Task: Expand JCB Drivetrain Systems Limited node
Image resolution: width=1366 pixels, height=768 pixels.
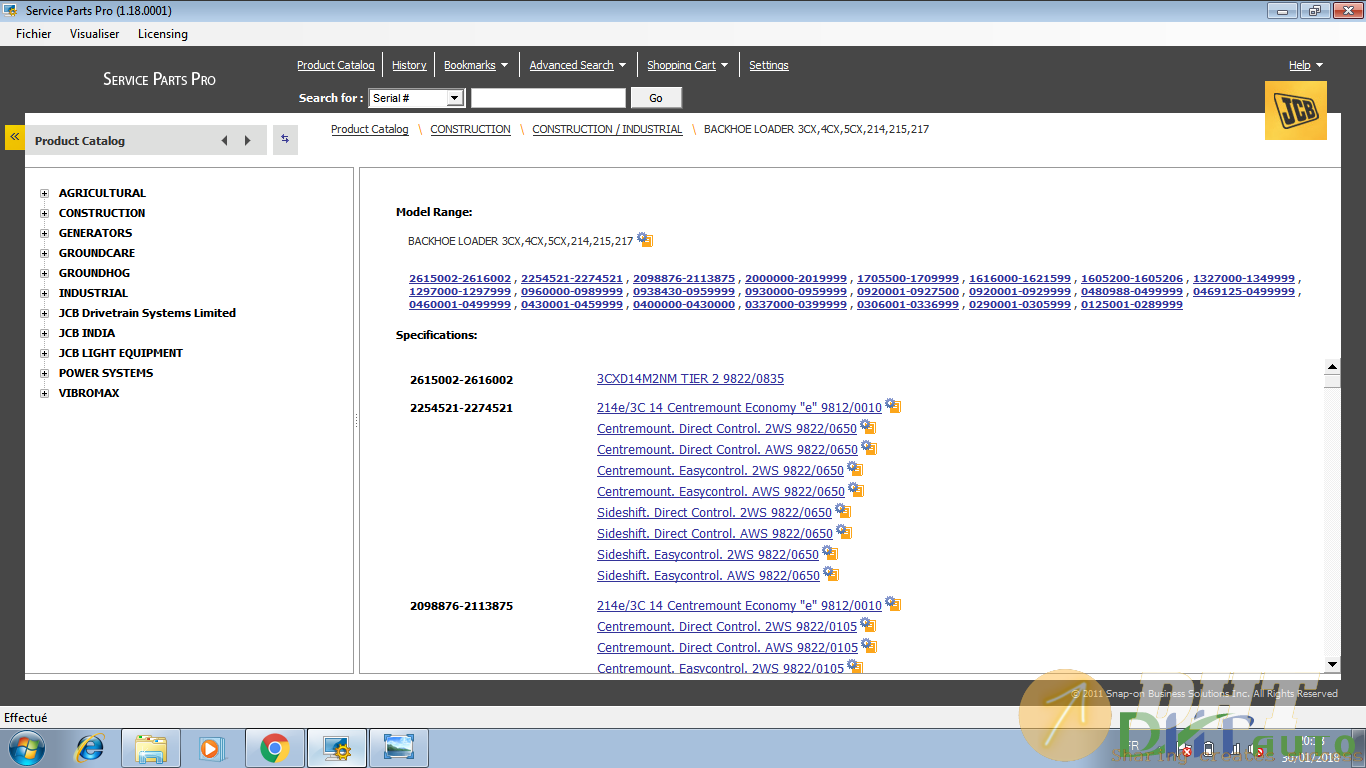Action: click(44, 313)
